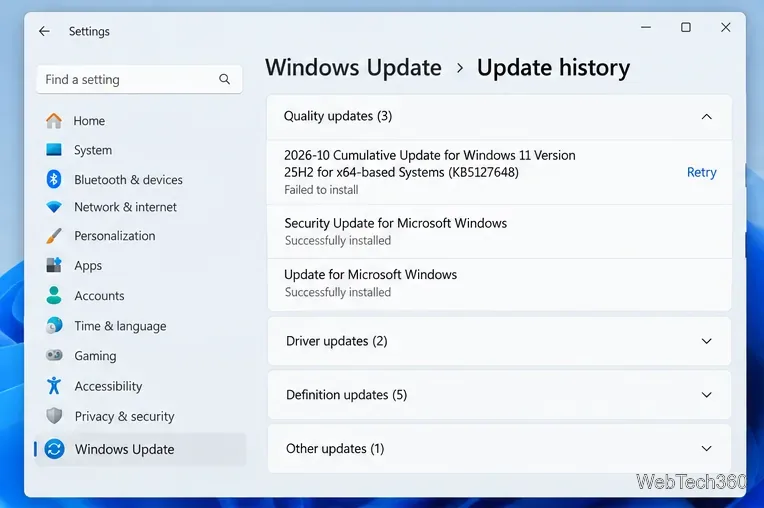Click the Bluetooth icon in sidebar
The width and height of the screenshot is (764, 508).
point(54,179)
